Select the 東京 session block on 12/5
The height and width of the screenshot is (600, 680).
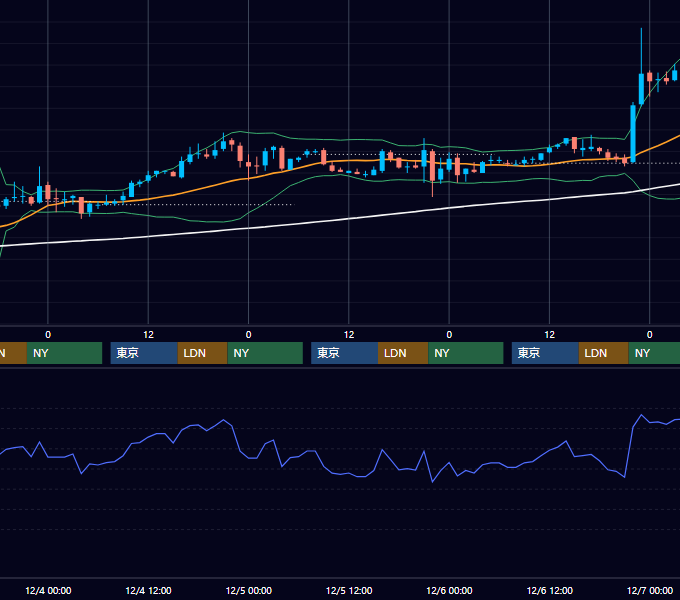344,353
